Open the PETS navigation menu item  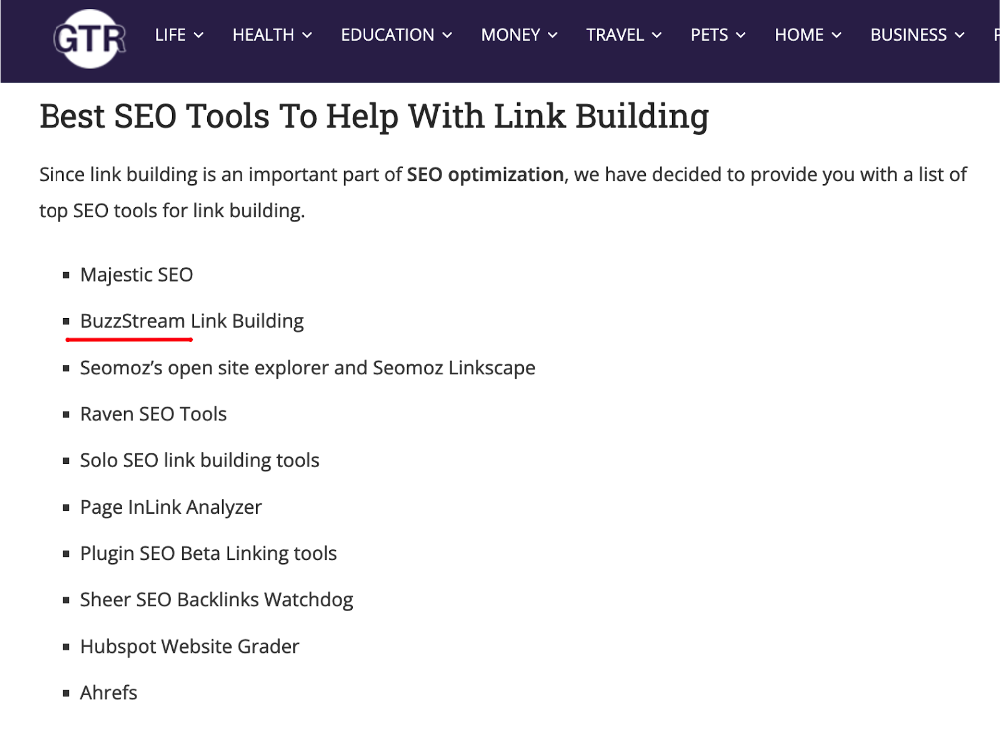pyautogui.click(x=709, y=34)
